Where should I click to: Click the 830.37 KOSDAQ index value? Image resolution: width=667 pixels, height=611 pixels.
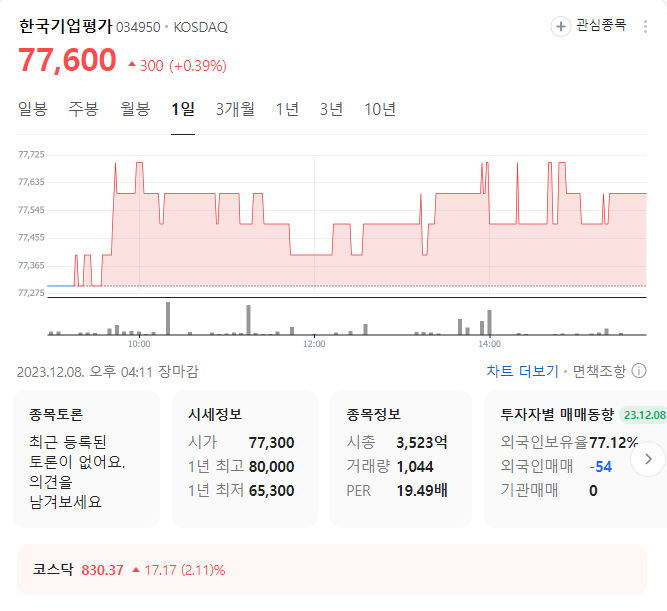click(x=103, y=570)
